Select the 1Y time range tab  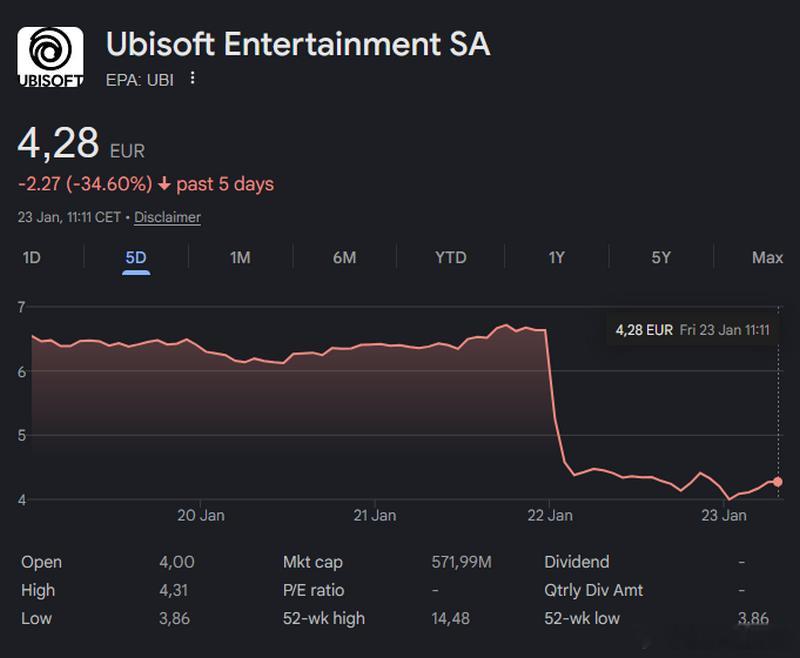557,257
